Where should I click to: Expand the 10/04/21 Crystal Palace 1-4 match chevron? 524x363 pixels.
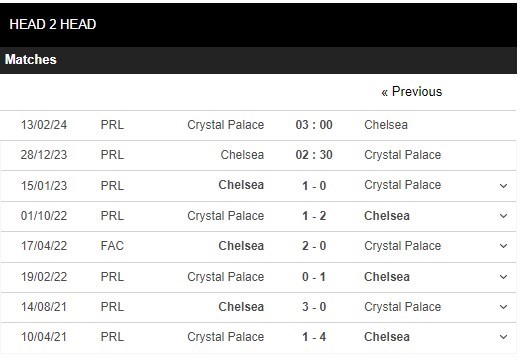point(503,337)
